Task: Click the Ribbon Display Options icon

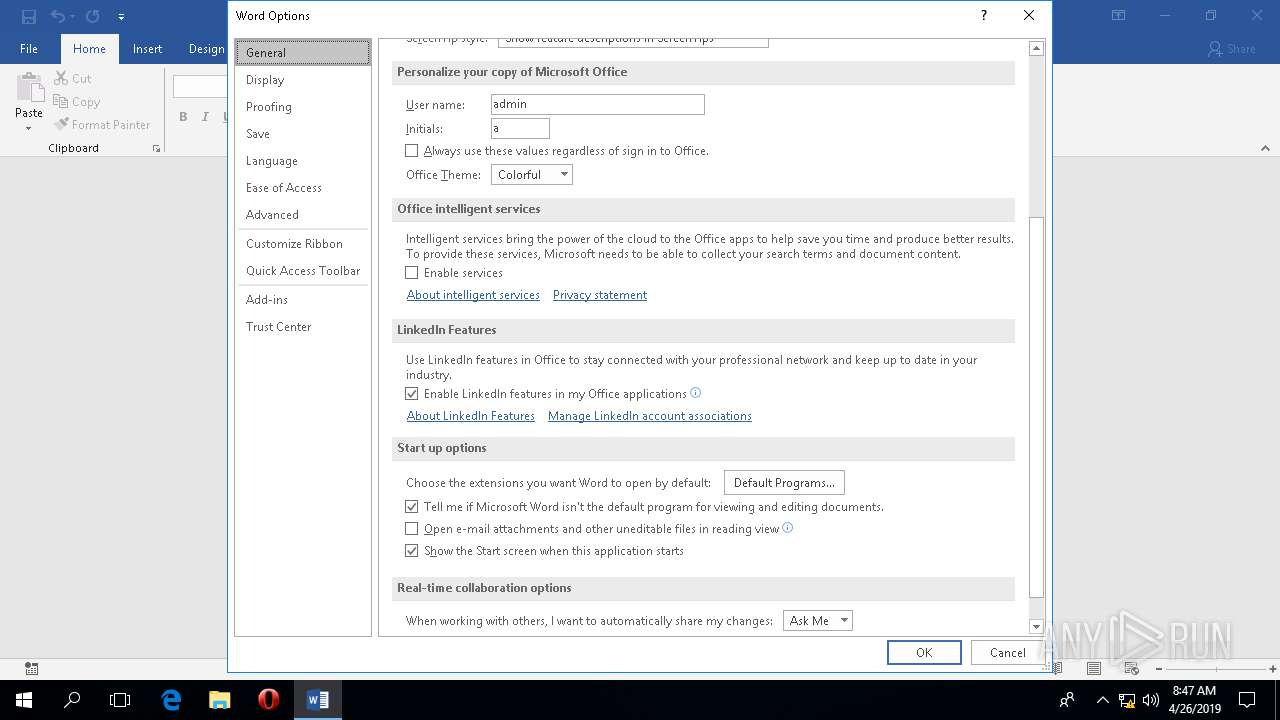Action: pos(1118,16)
